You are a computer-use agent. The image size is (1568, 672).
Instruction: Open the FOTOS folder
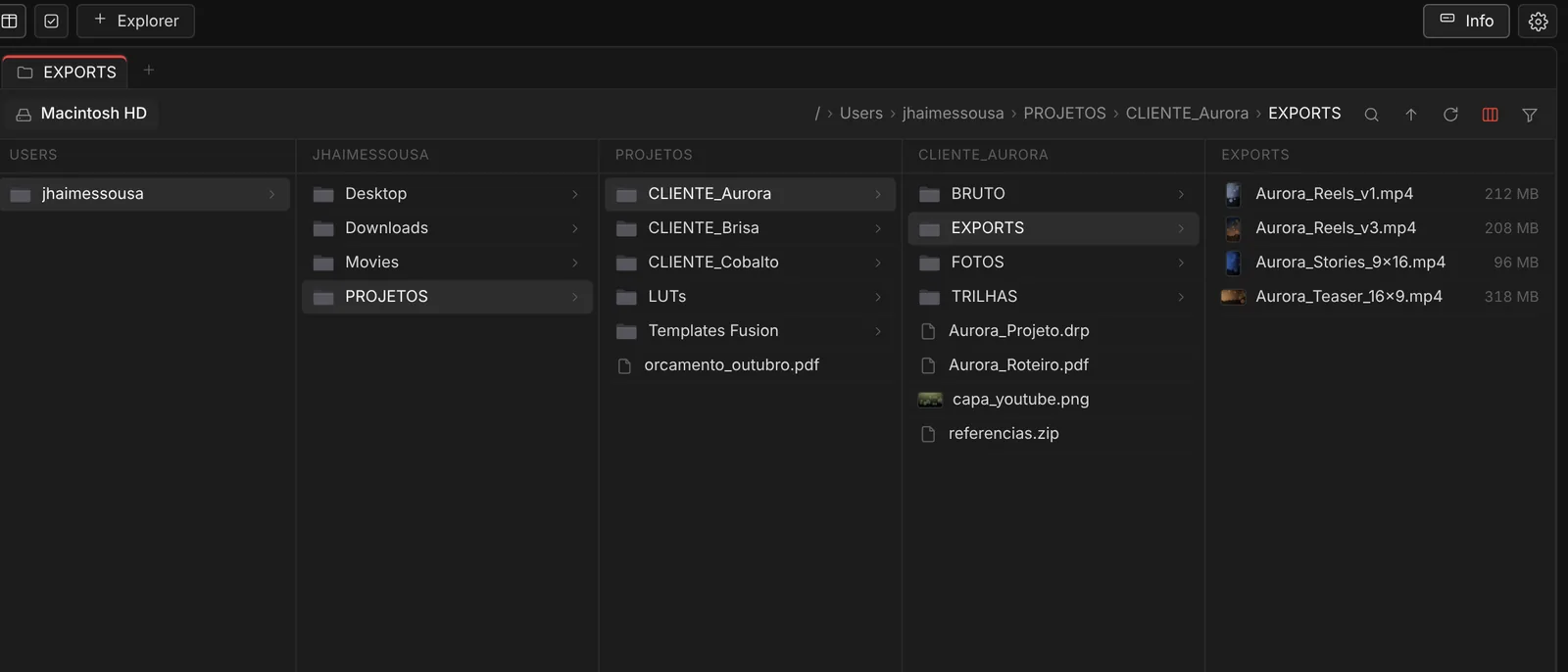pos(1053,263)
